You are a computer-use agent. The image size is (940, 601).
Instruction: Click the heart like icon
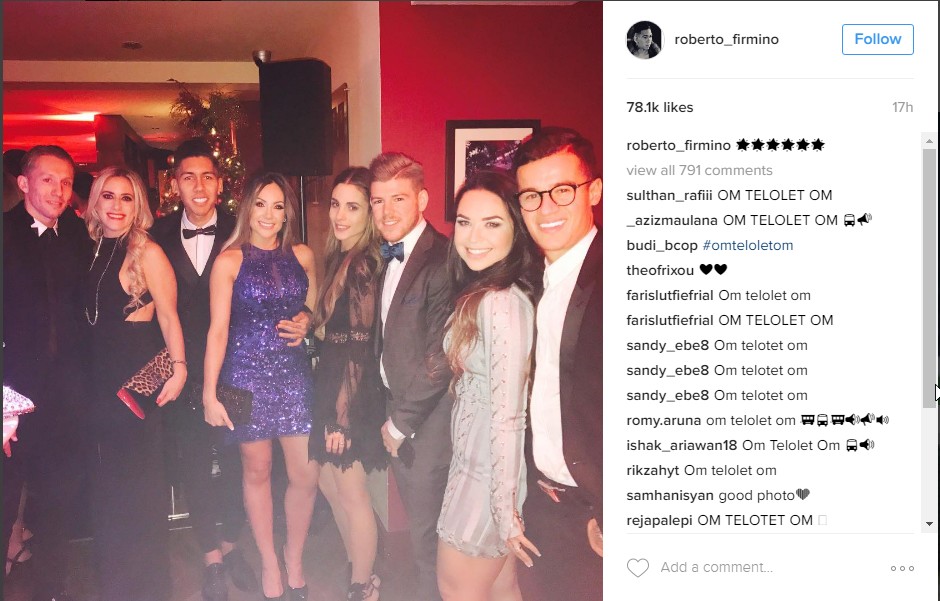(x=637, y=567)
